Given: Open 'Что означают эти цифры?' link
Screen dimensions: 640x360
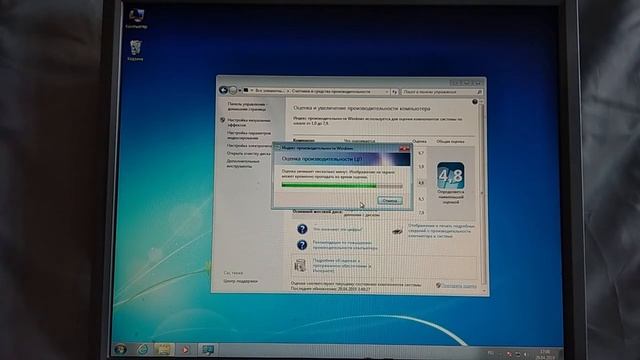Looking at the screenshot, I should click(x=337, y=229).
